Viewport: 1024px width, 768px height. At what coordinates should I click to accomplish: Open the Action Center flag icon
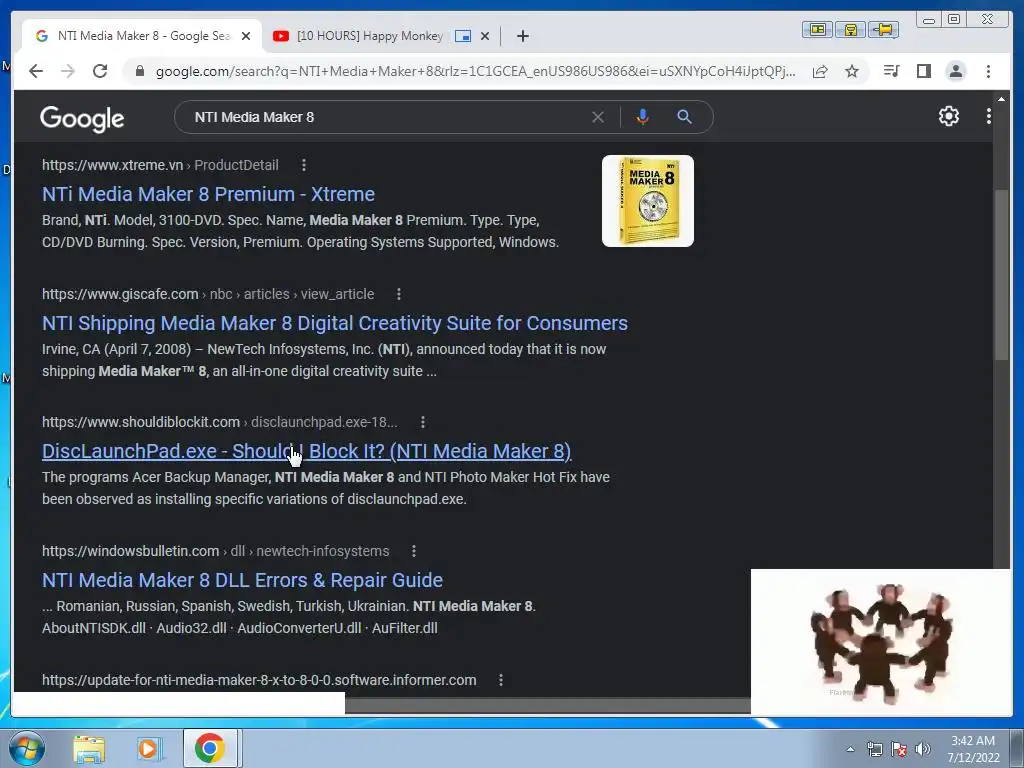tap(899, 749)
